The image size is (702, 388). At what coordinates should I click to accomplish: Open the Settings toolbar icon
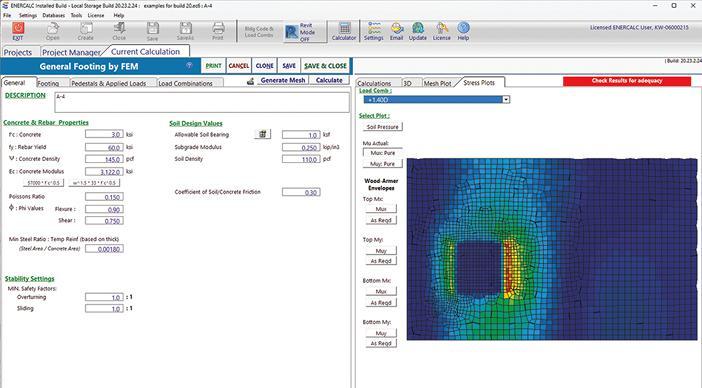pyautogui.click(x=373, y=28)
